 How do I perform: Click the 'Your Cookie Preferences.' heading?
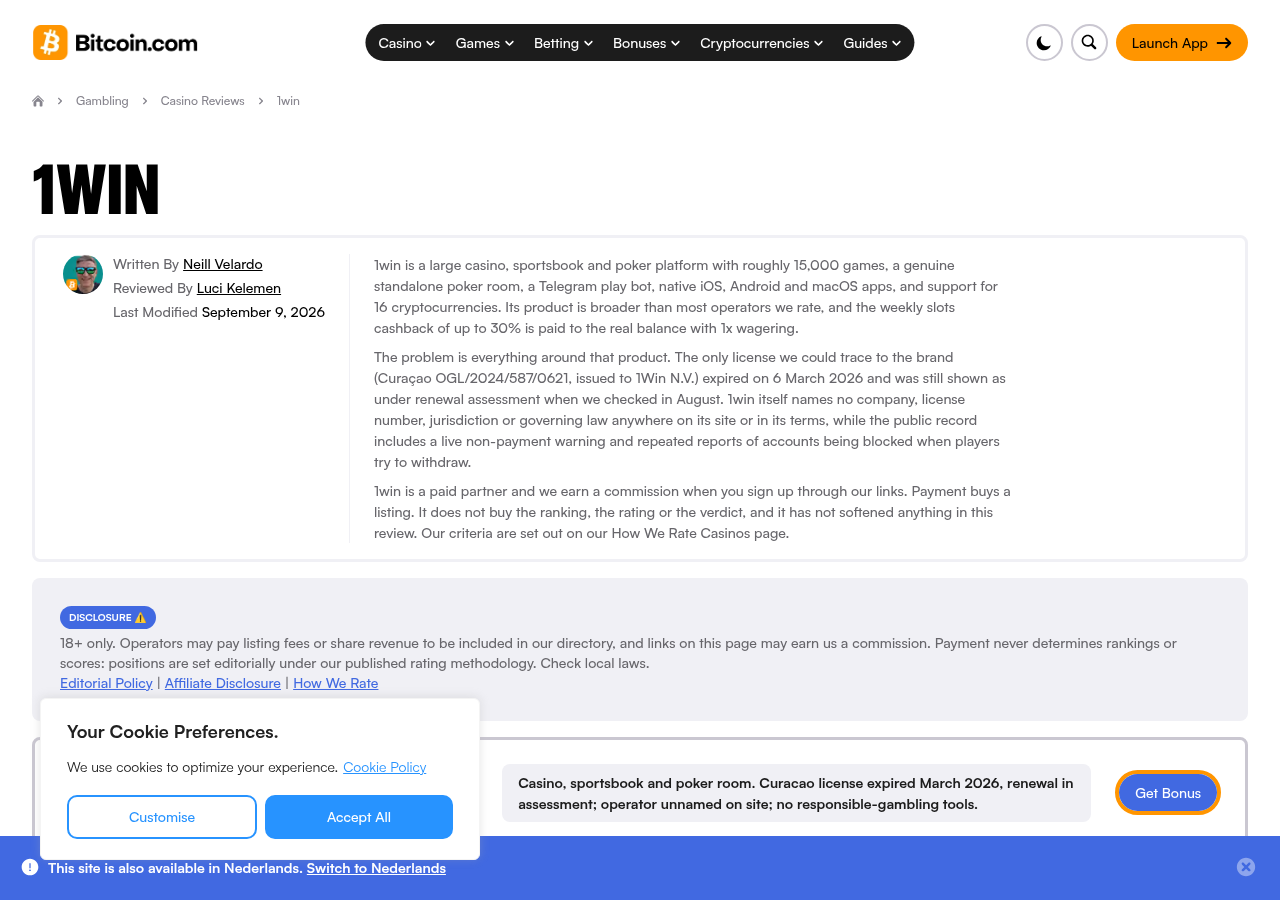pyautogui.click(x=173, y=732)
